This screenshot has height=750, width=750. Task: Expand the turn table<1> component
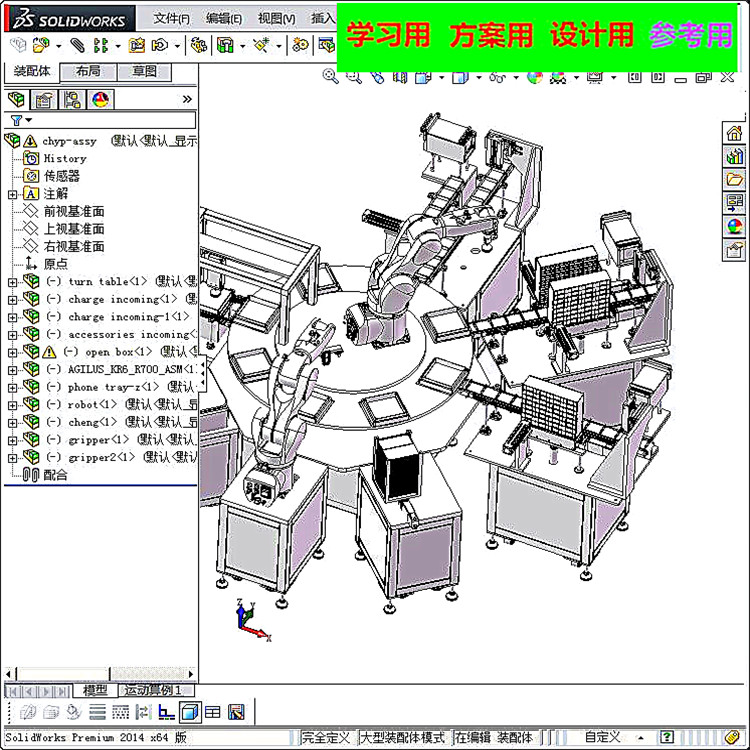12,282
